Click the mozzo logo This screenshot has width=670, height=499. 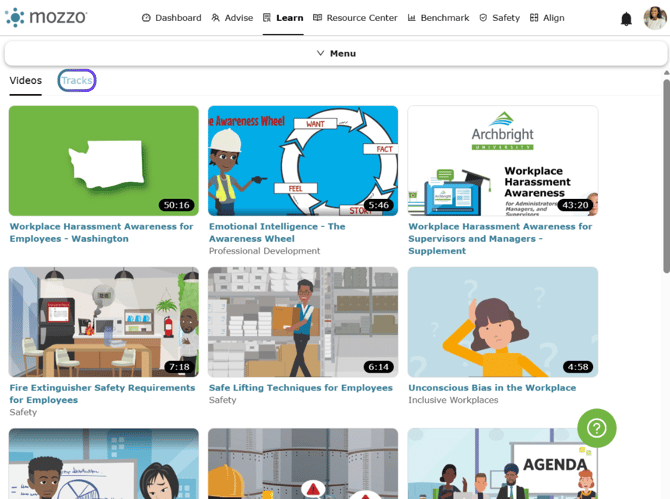(x=46, y=17)
